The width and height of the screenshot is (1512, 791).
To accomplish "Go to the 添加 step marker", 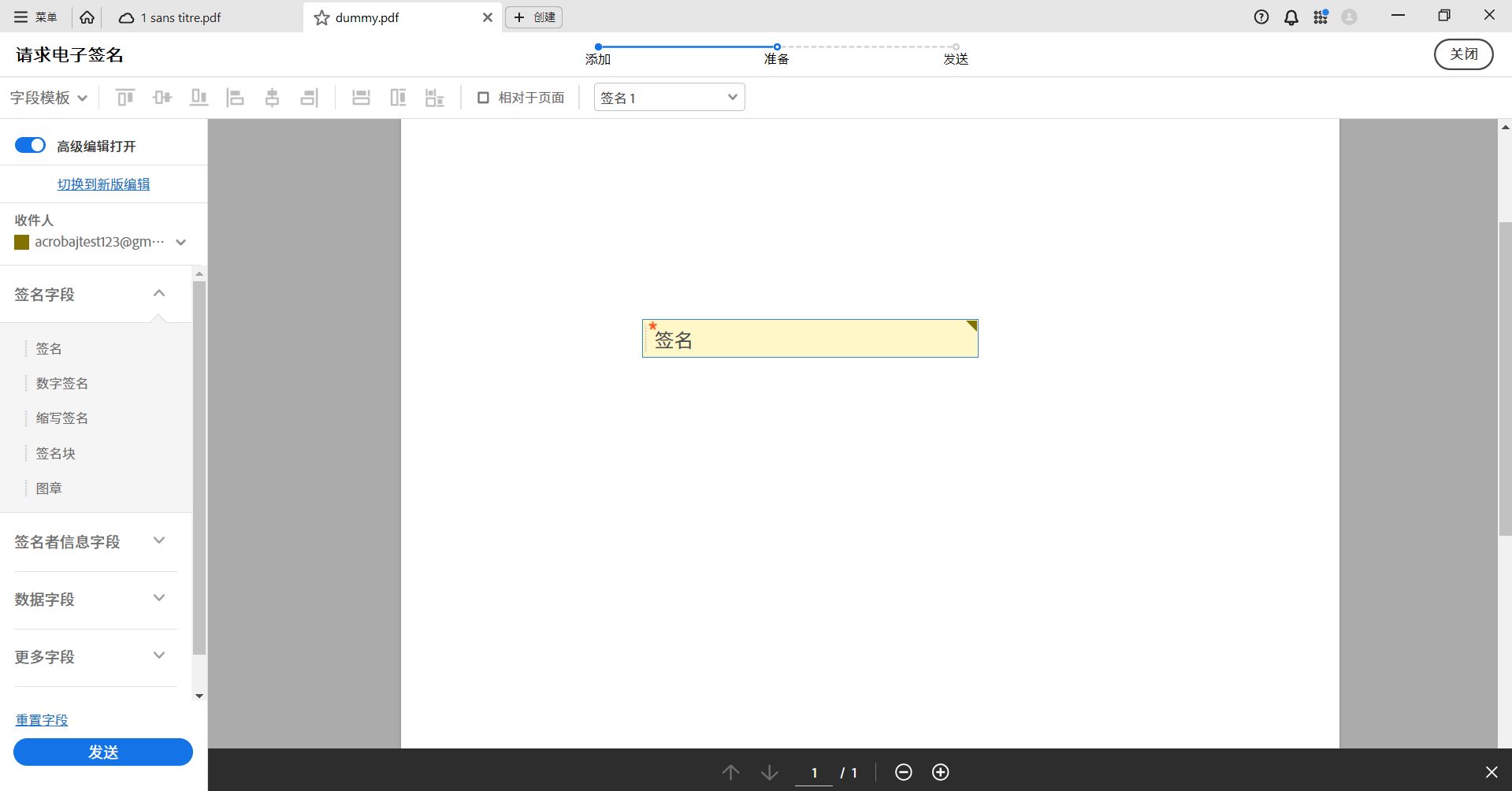I will pyautogui.click(x=598, y=47).
